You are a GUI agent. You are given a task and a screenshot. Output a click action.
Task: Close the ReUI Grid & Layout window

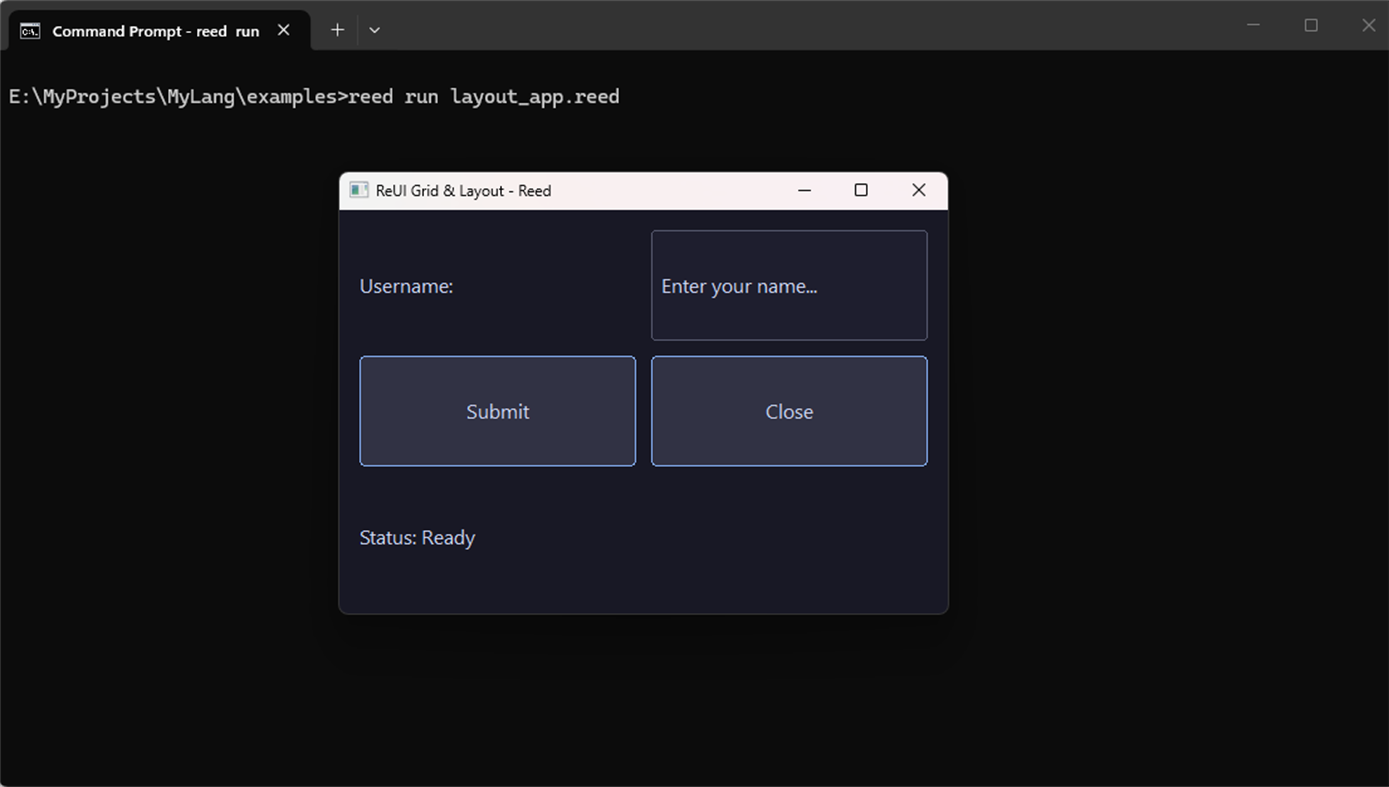tap(919, 190)
